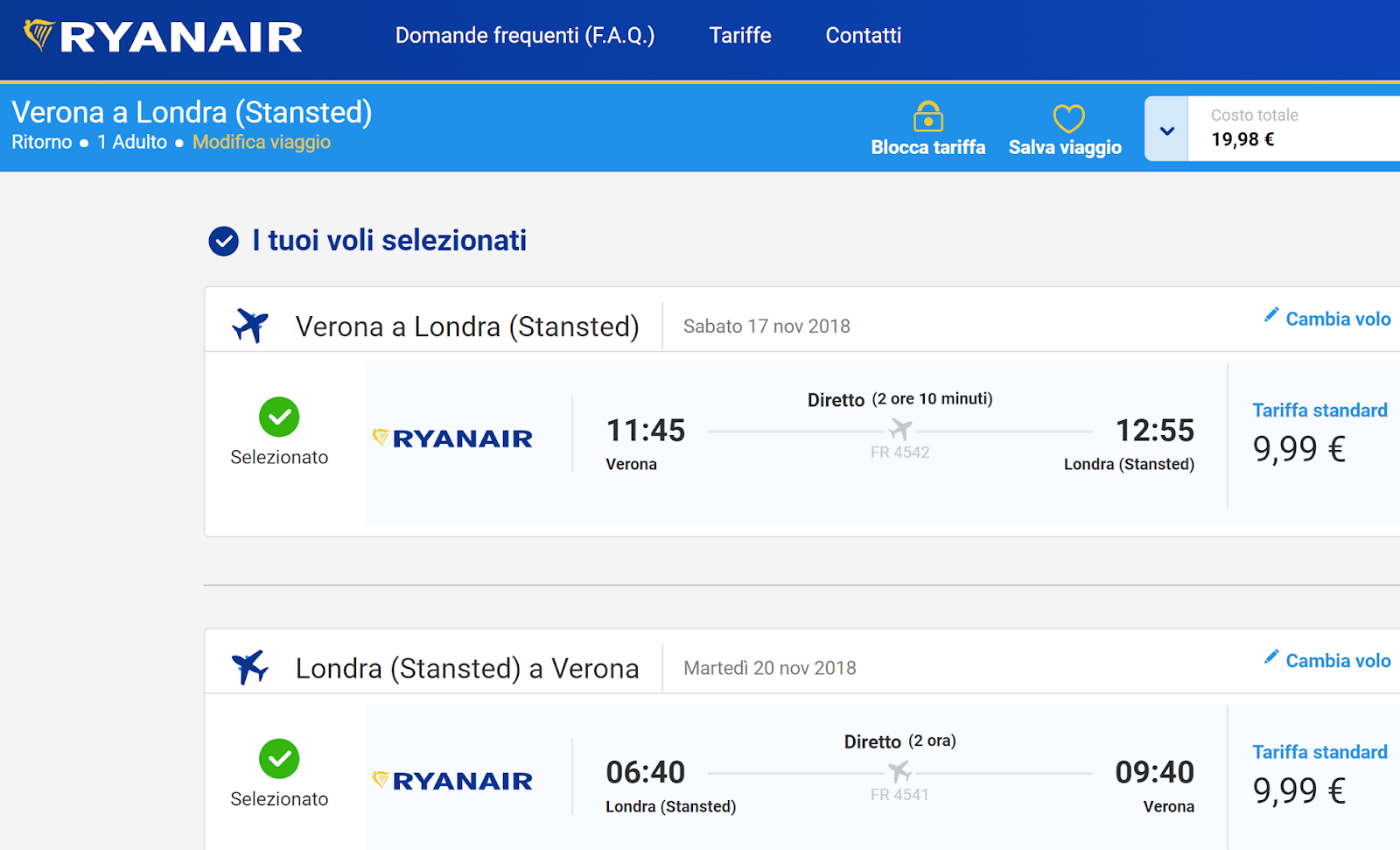The width and height of the screenshot is (1400, 850).
Task: Click the outbound flight airplane icon
Action: point(250,326)
